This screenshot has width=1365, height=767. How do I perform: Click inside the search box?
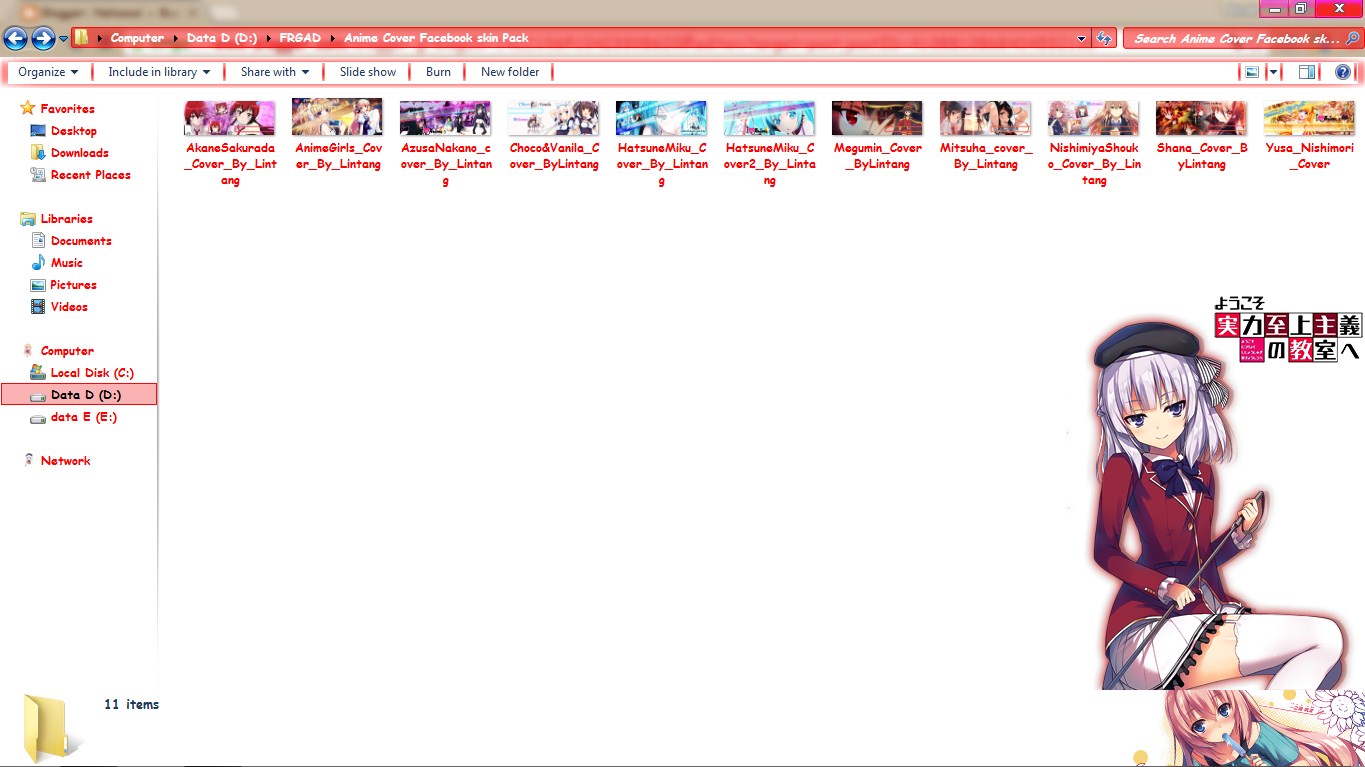pos(1240,37)
